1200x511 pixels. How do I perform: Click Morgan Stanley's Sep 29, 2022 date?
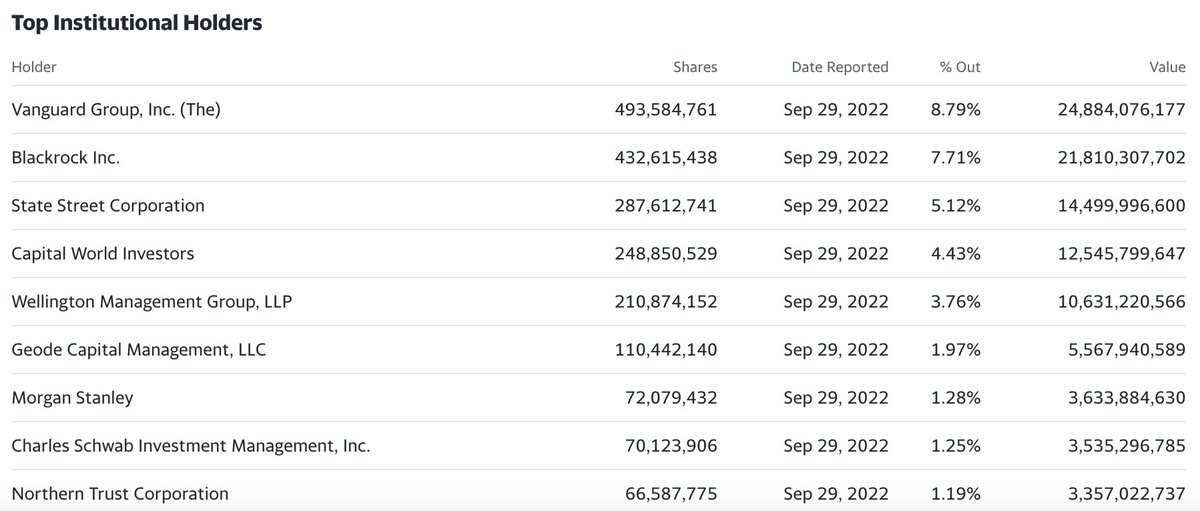(836, 398)
